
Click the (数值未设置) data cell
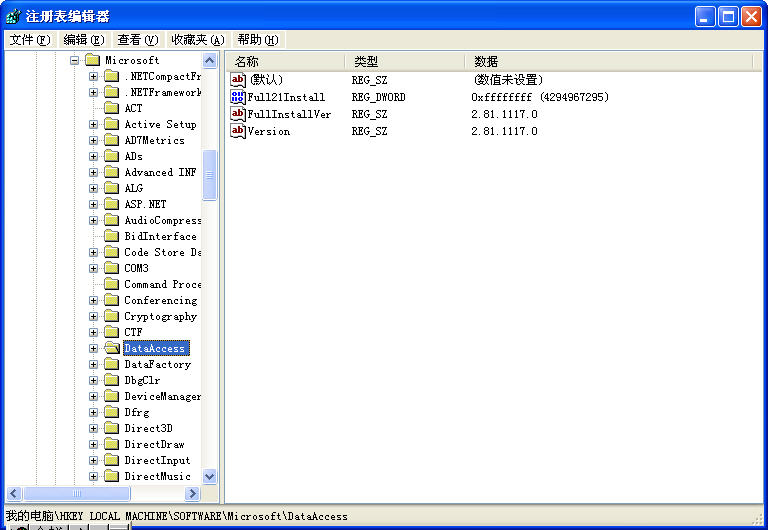click(508, 80)
